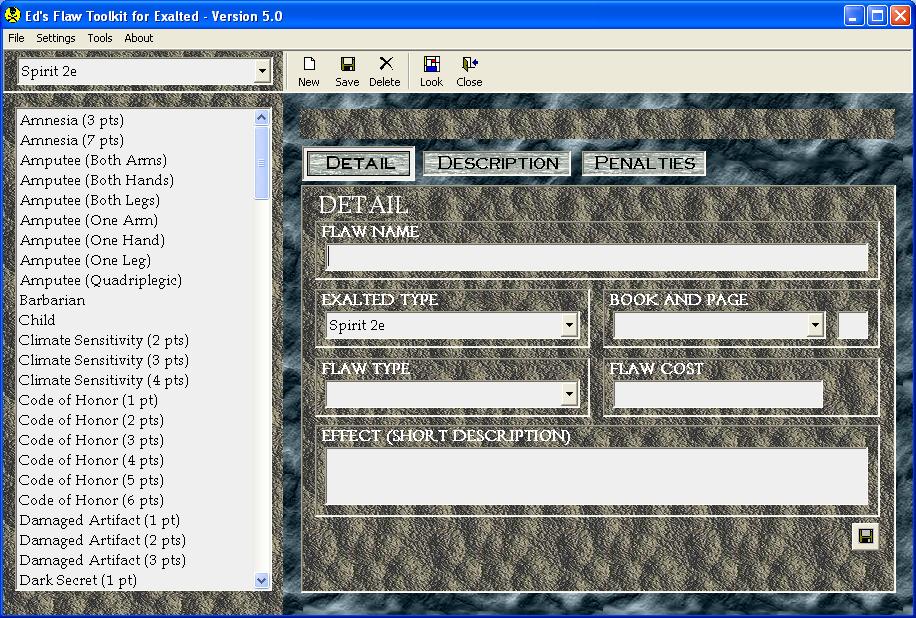Select Damaged Artifact (2 pts)
The image size is (916, 618).
click(103, 540)
